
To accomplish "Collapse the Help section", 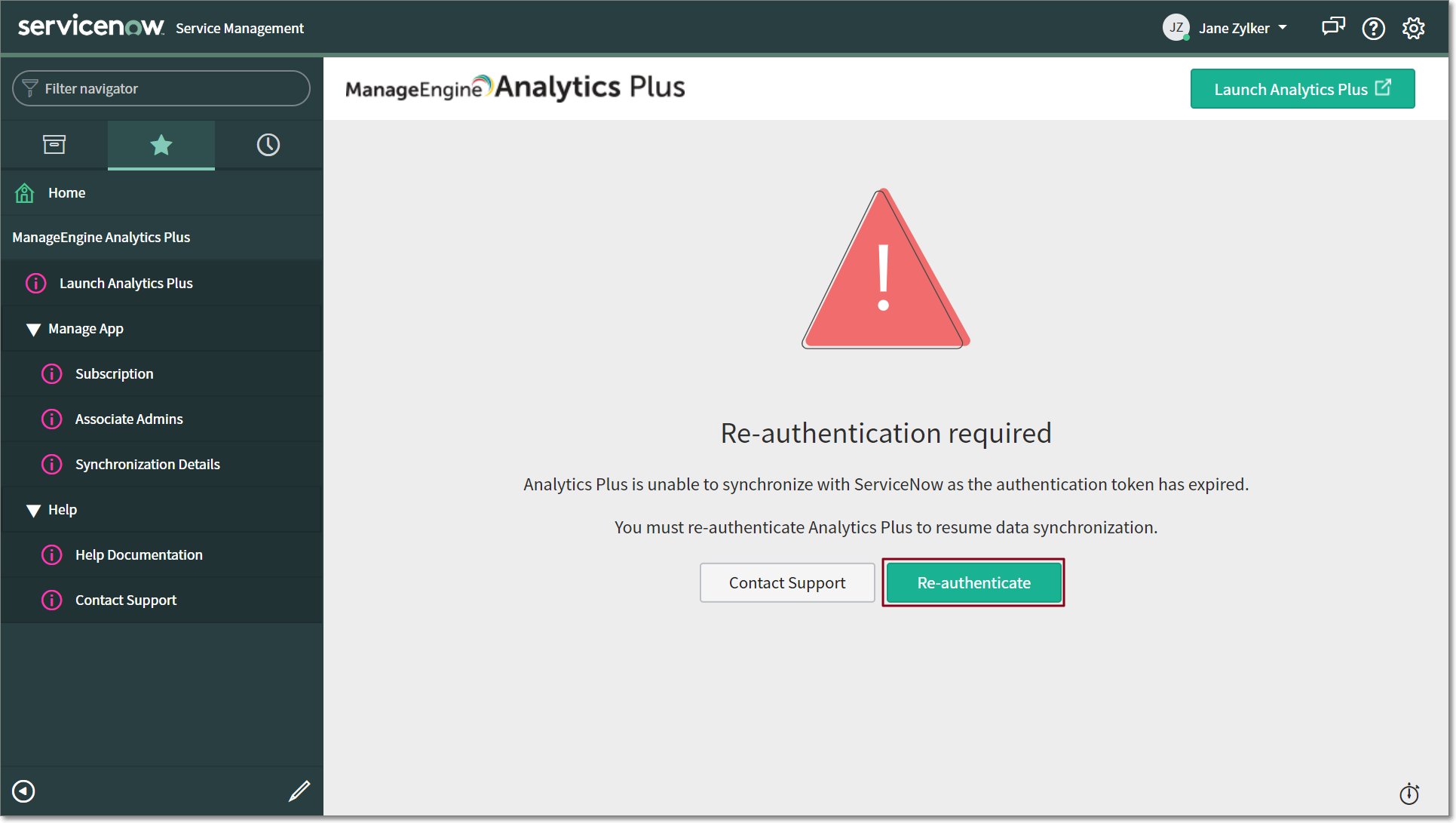I will [33, 511].
